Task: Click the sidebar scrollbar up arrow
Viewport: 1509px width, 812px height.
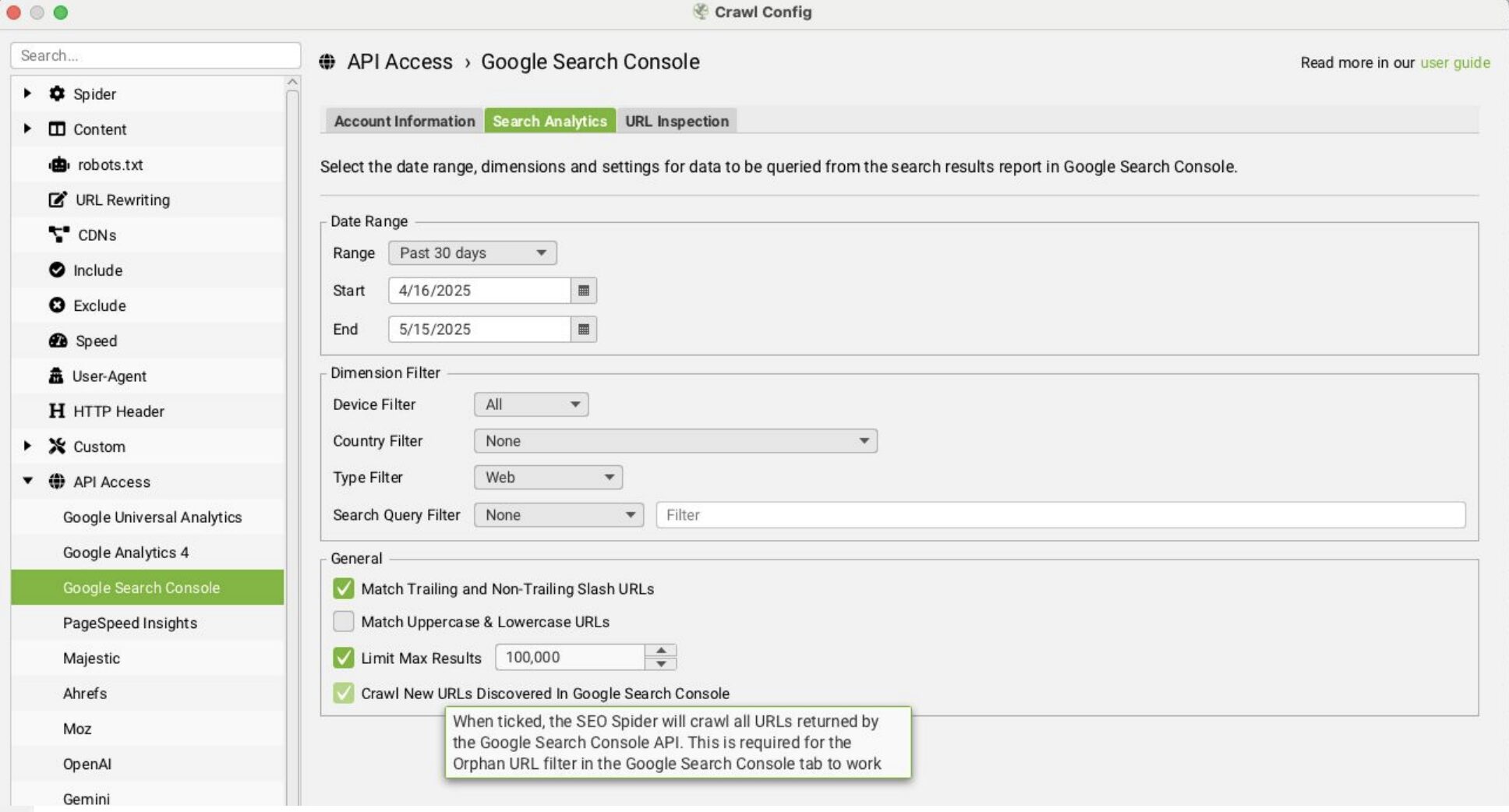Action: point(292,82)
